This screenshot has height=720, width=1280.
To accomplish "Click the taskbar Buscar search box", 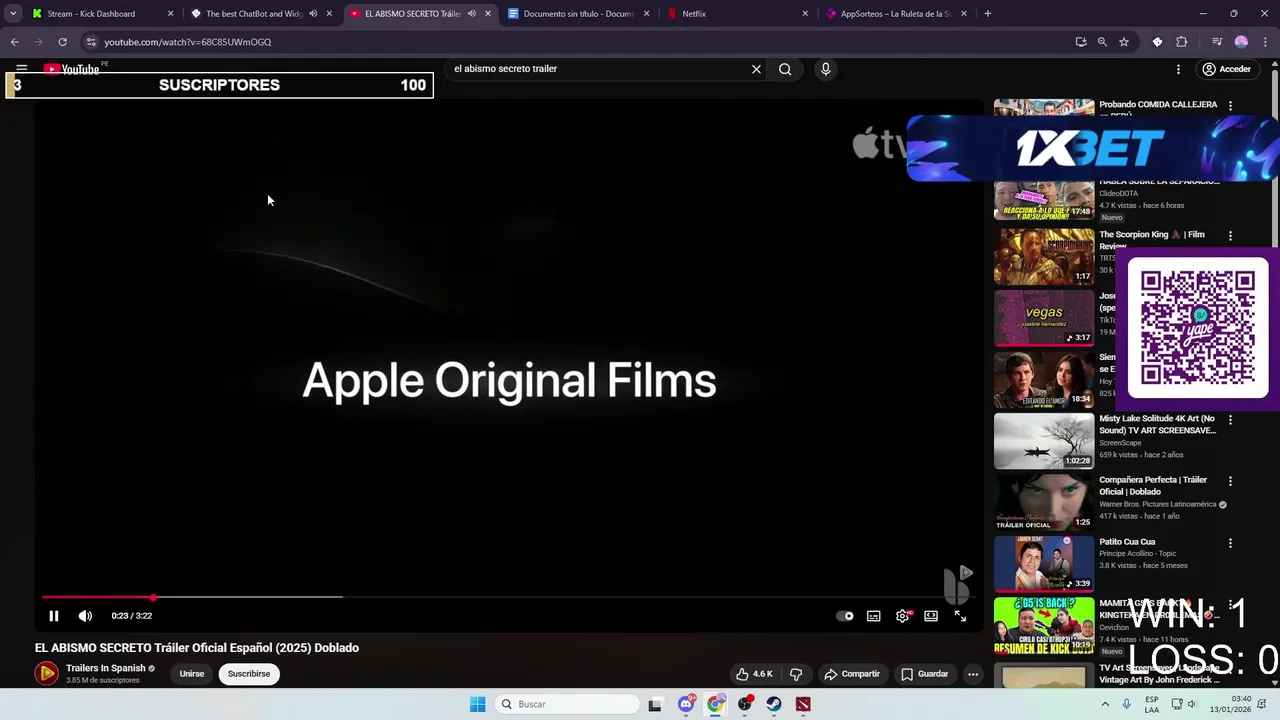I will [x=568, y=704].
